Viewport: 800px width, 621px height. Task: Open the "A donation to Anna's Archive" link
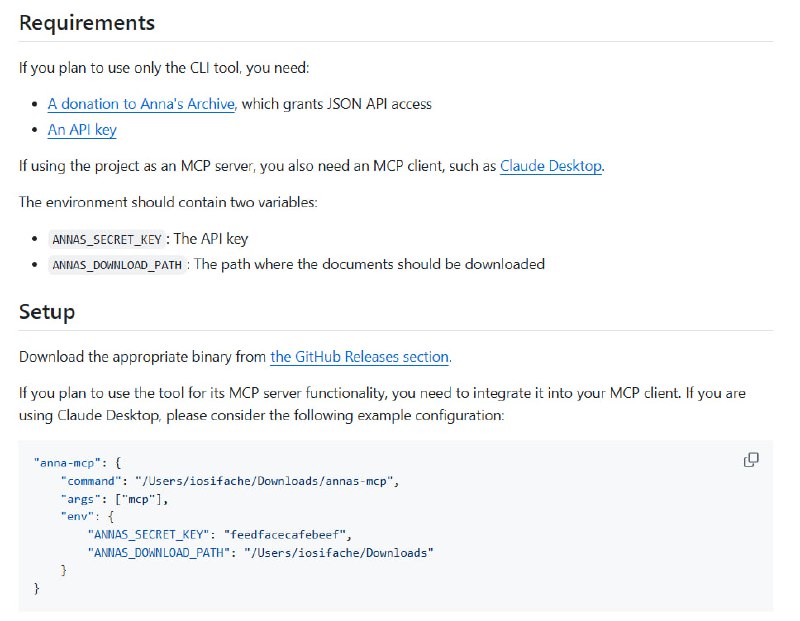click(141, 104)
